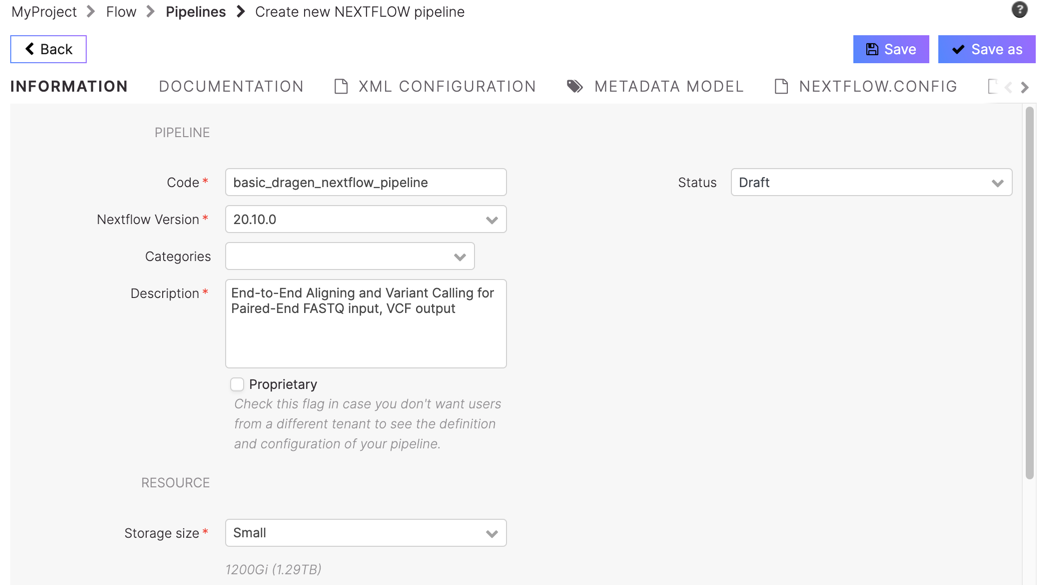Open the Status dropdown showing Draft

coord(872,182)
